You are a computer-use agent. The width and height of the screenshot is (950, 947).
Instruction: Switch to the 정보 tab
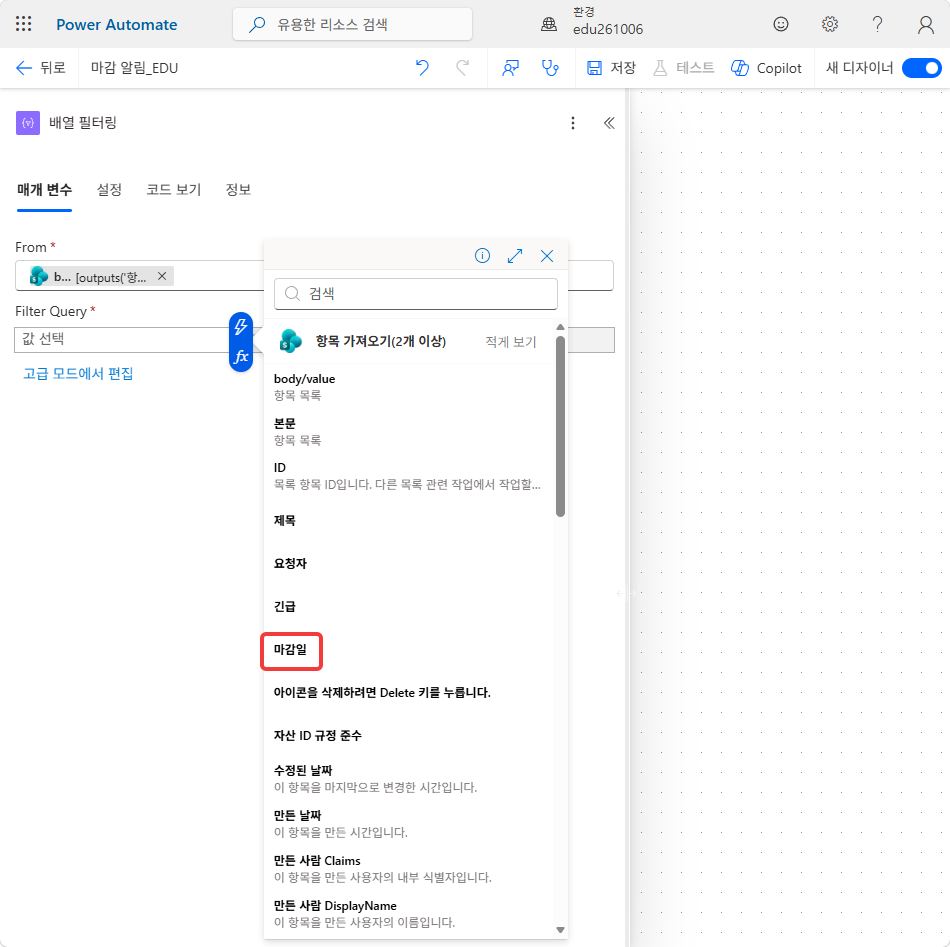coord(238,190)
